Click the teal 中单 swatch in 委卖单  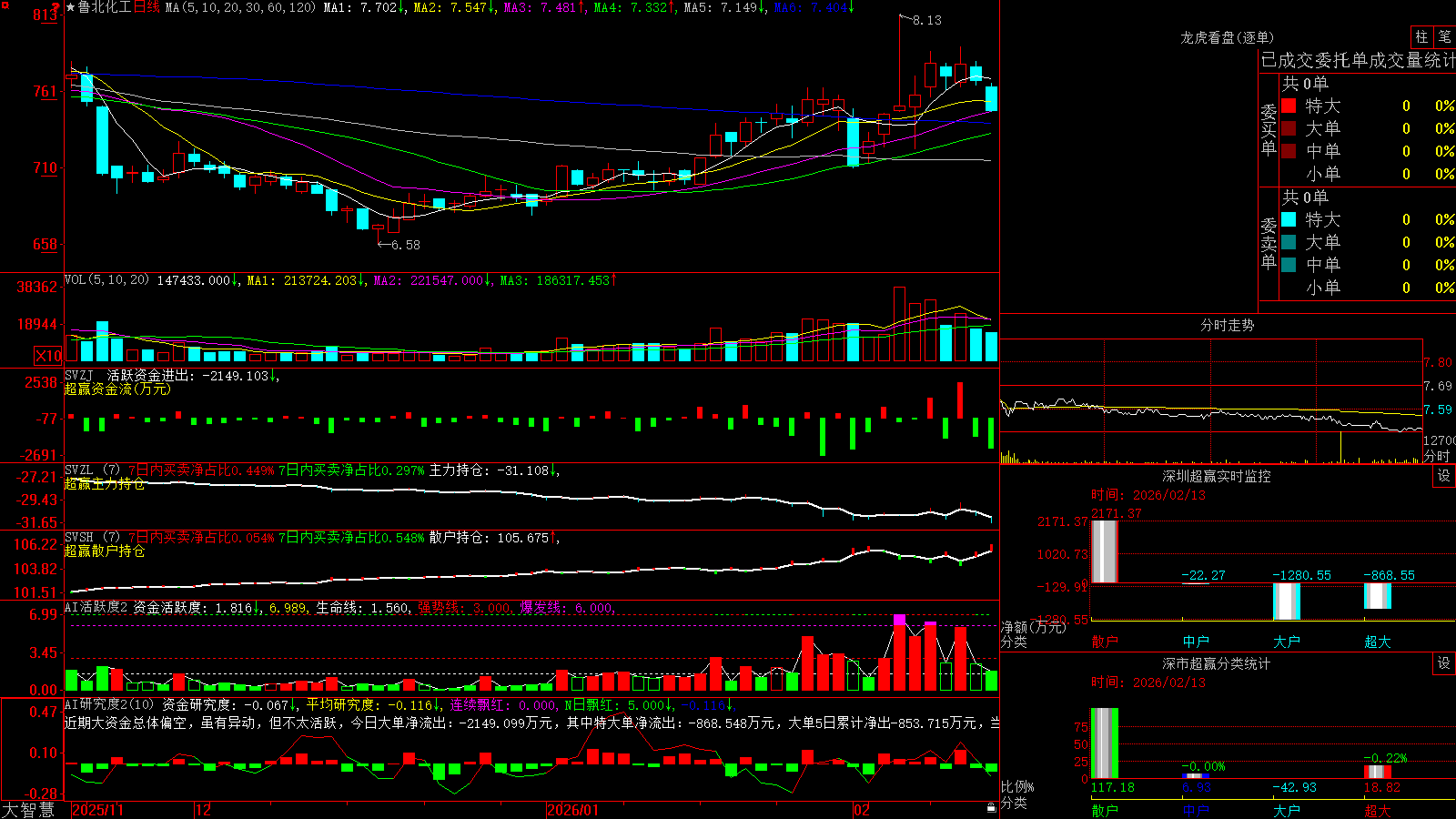click(x=1289, y=265)
